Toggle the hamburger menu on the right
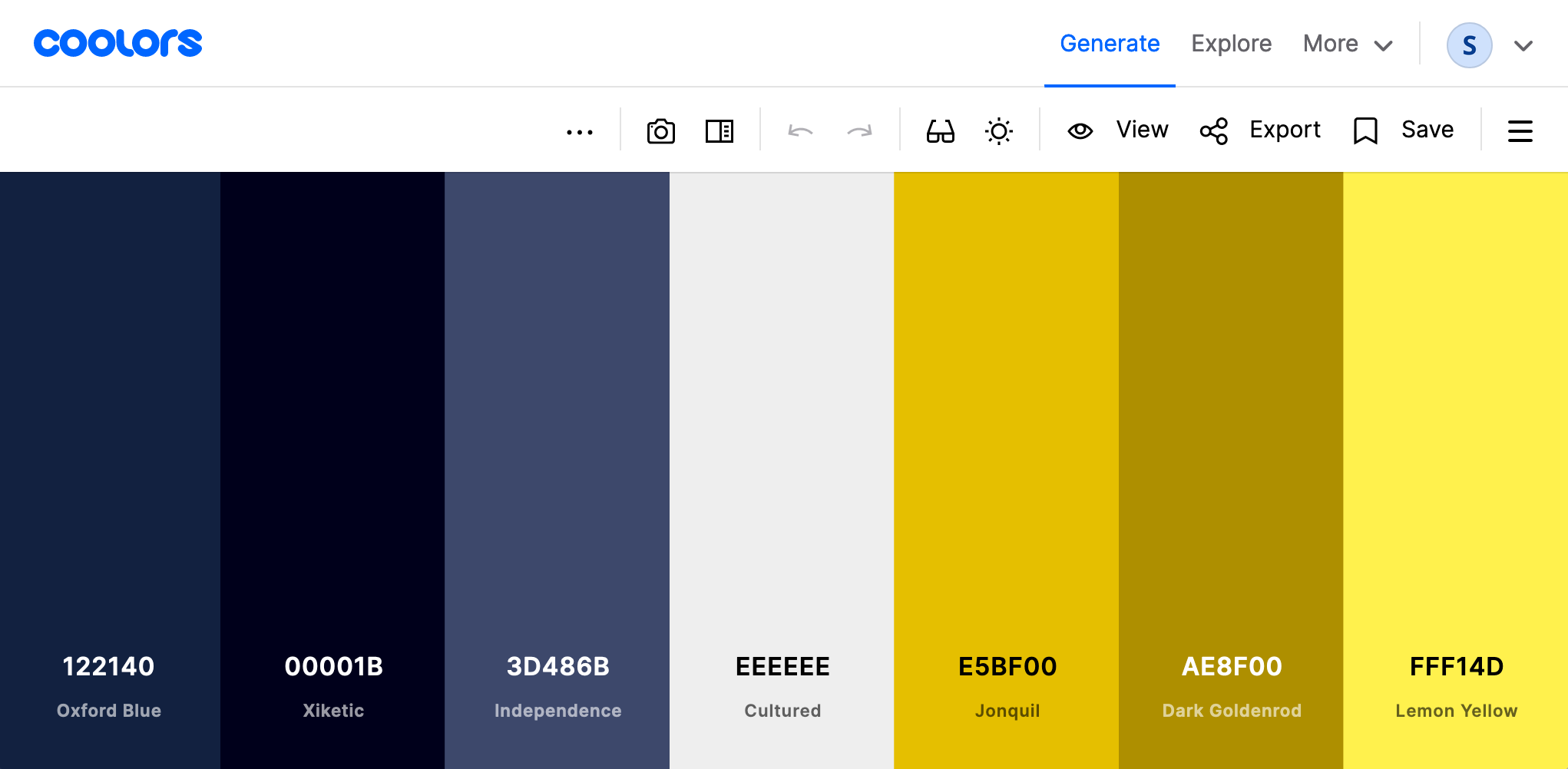Image resolution: width=1568 pixels, height=769 pixels. pos(1520,130)
